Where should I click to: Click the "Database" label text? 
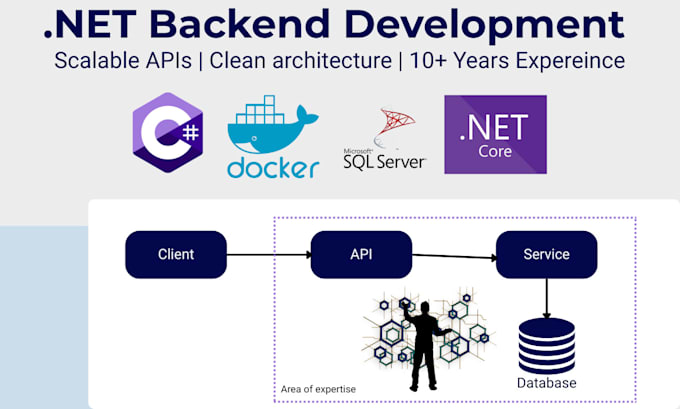pos(546,383)
